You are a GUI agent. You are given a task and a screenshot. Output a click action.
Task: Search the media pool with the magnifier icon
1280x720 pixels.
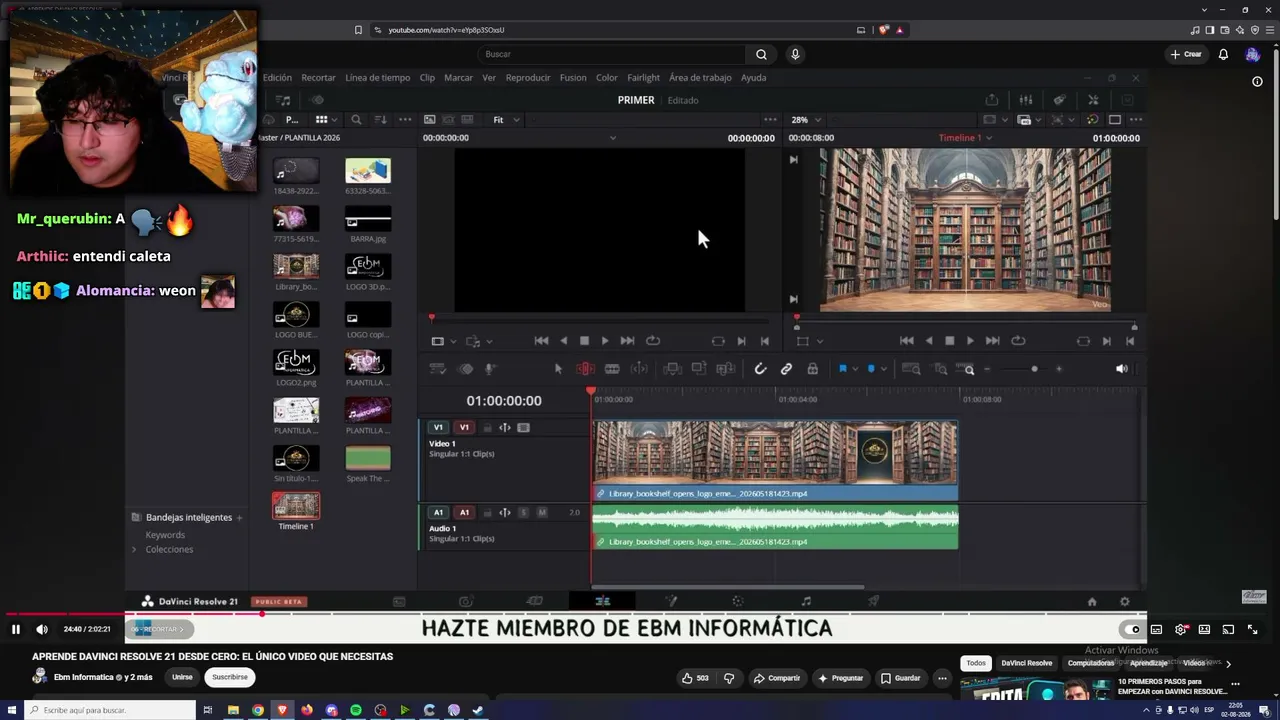[356, 120]
